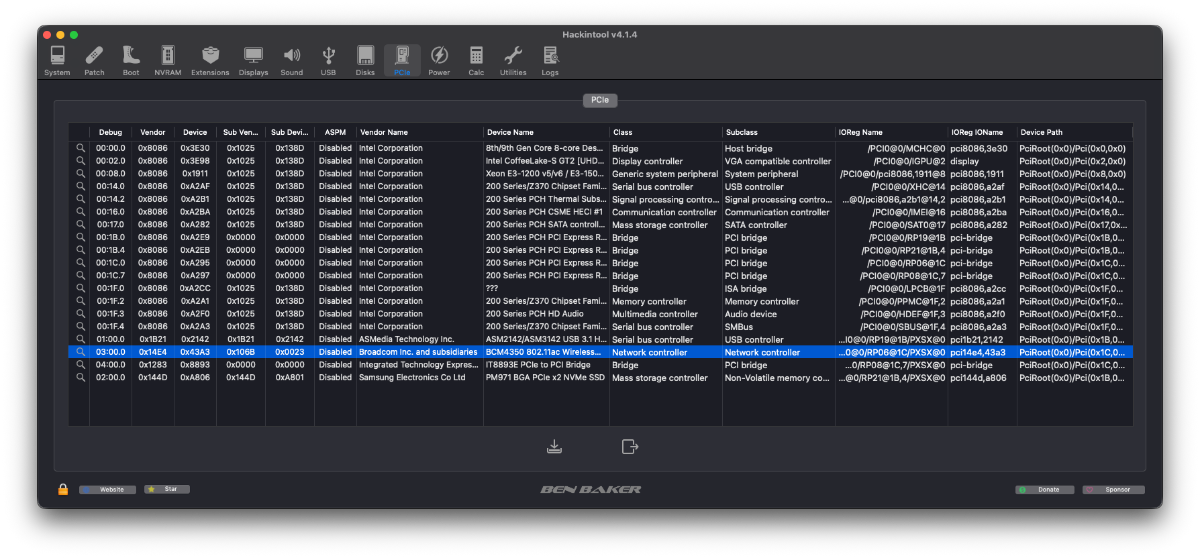Sort by the Vendor column header

[153, 132]
